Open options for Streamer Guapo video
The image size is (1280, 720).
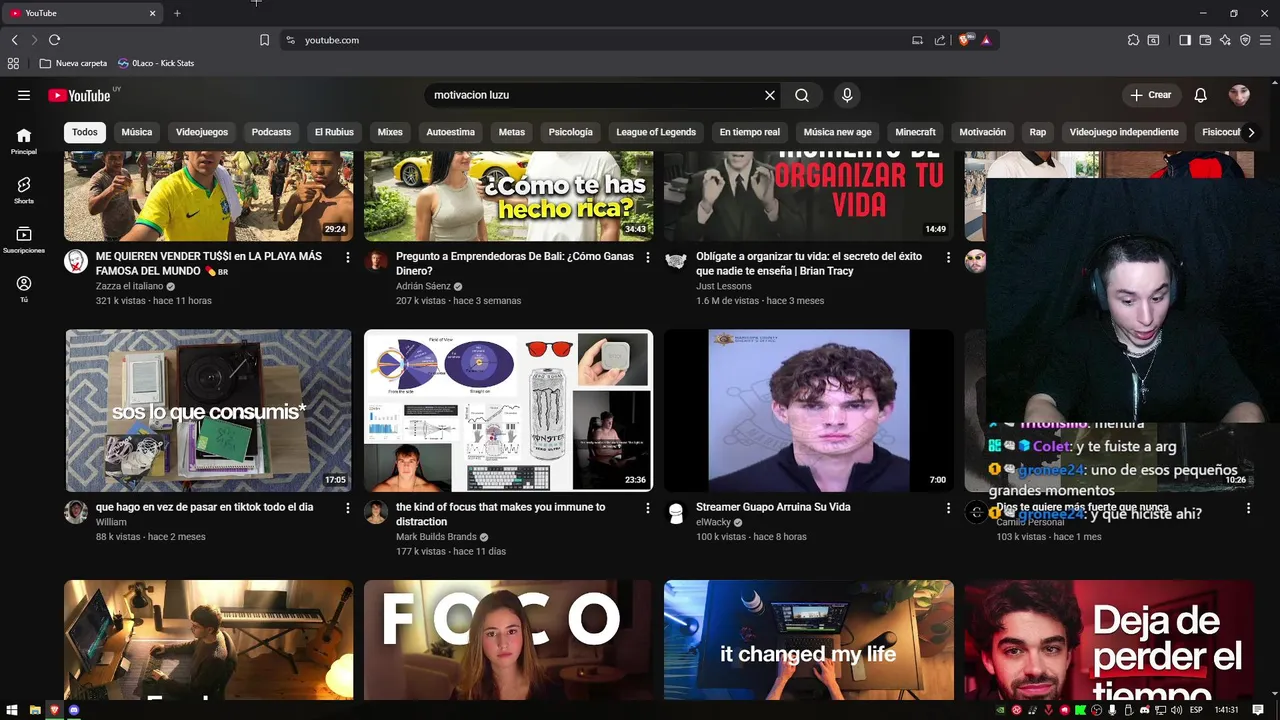tap(948, 508)
